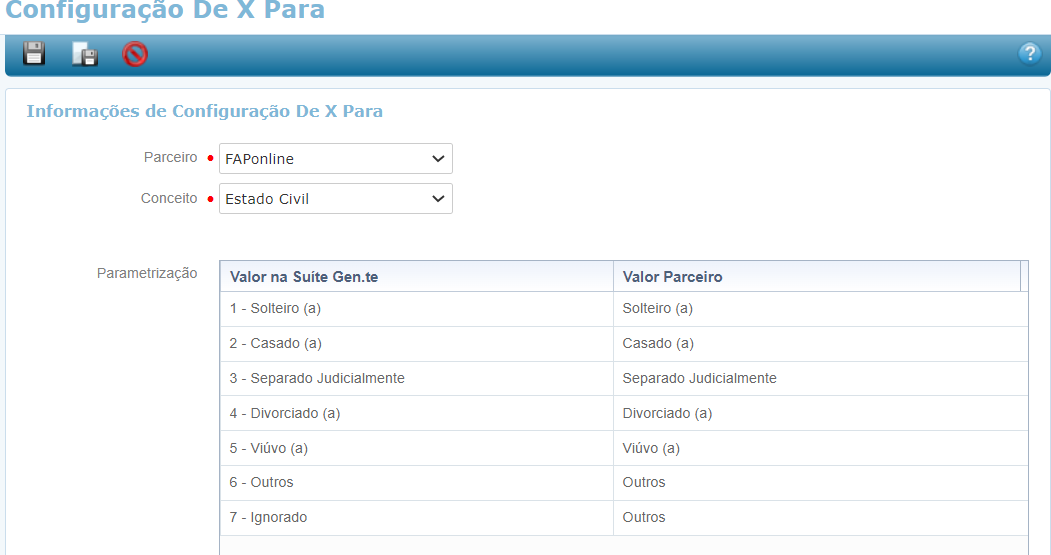
Task: Click partner value Separado Judicialmente cell
Action: pyautogui.click(x=820, y=379)
